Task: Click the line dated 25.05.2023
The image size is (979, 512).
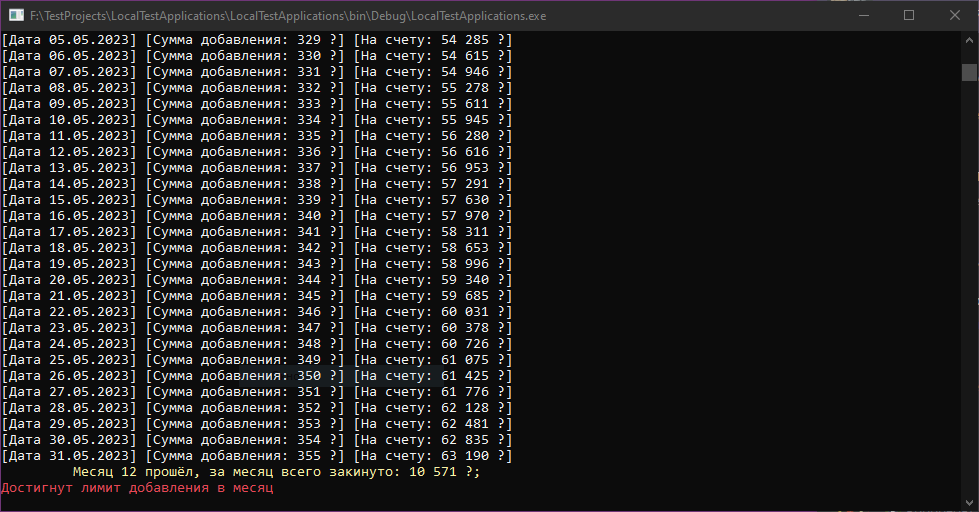Action: [257, 360]
